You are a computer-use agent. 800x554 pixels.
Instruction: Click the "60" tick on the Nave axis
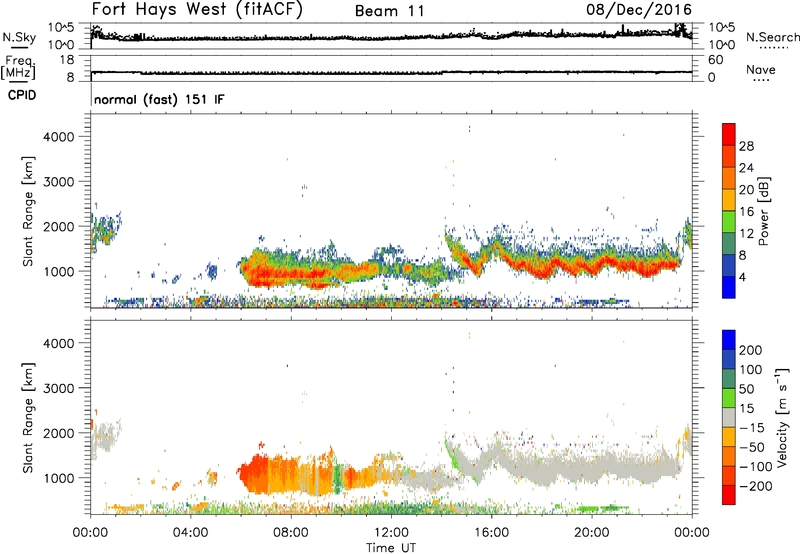715,60
